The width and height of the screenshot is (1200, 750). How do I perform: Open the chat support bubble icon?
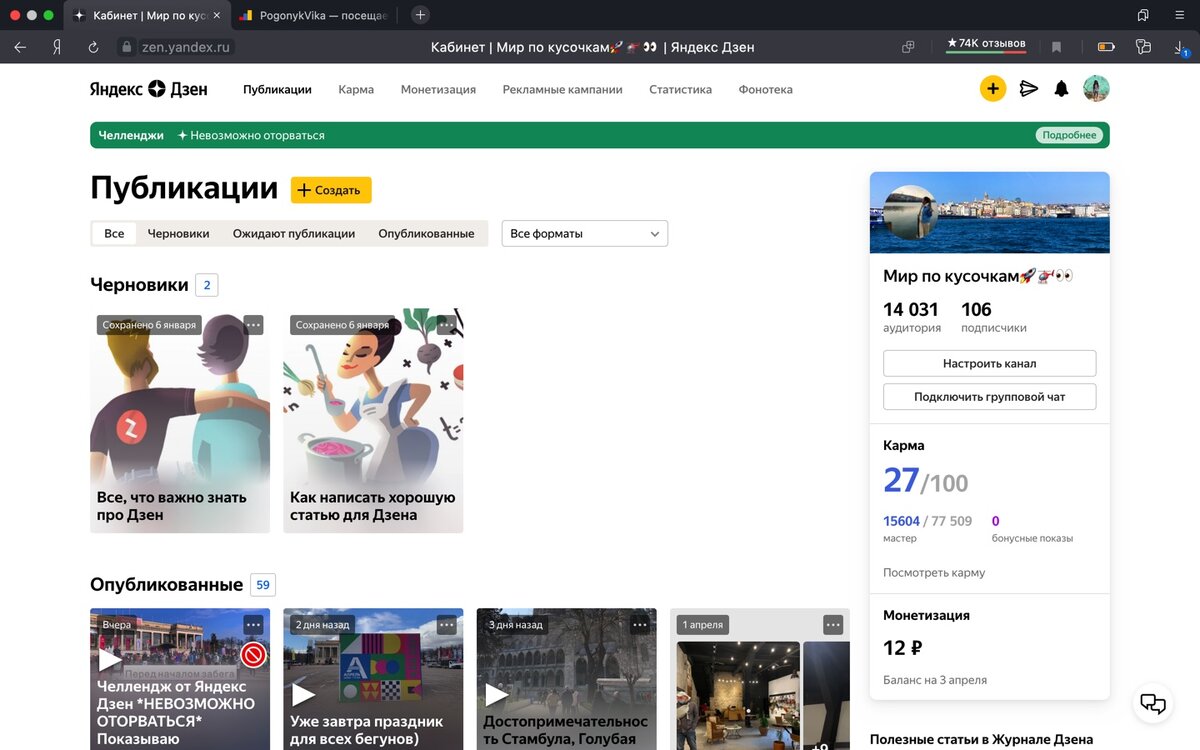click(x=1153, y=703)
